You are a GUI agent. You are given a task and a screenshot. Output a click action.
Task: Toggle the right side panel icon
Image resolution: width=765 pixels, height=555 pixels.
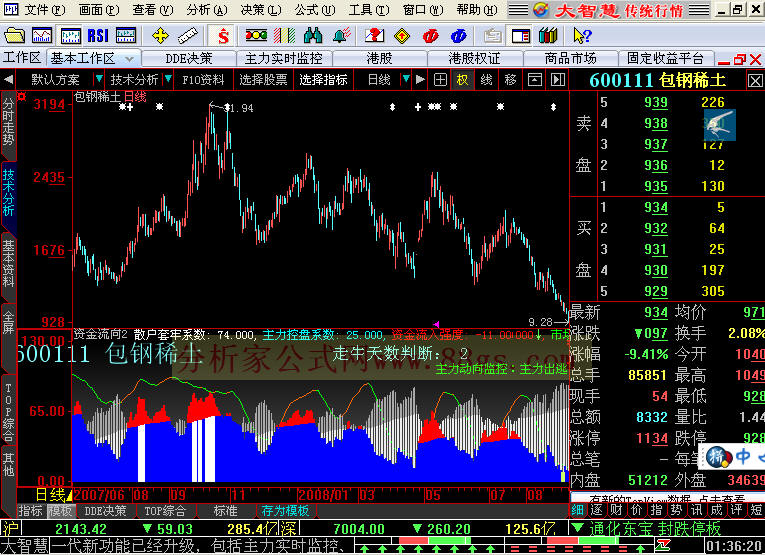pyautogui.click(x=558, y=79)
